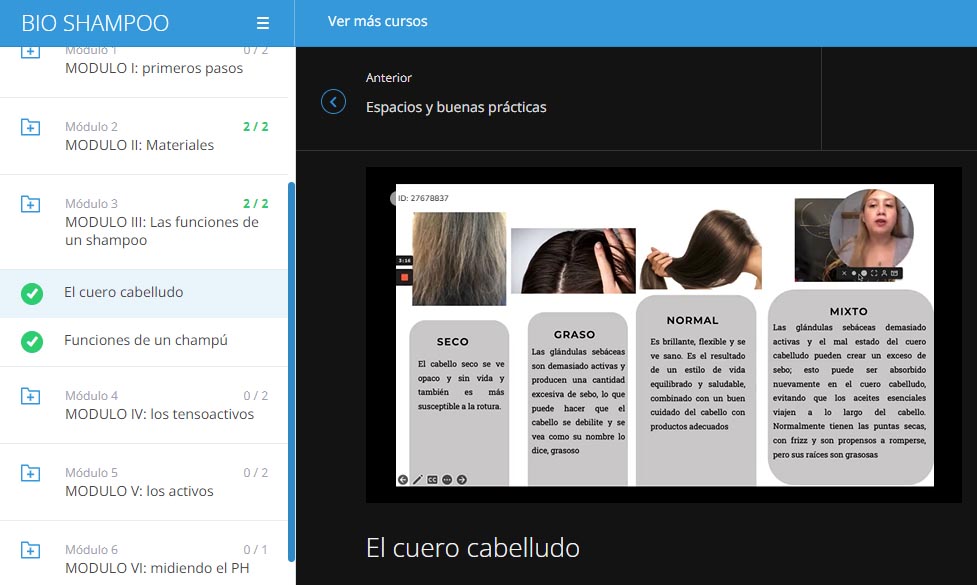
Task: Open Ver más cursos link
Action: click(378, 22)
